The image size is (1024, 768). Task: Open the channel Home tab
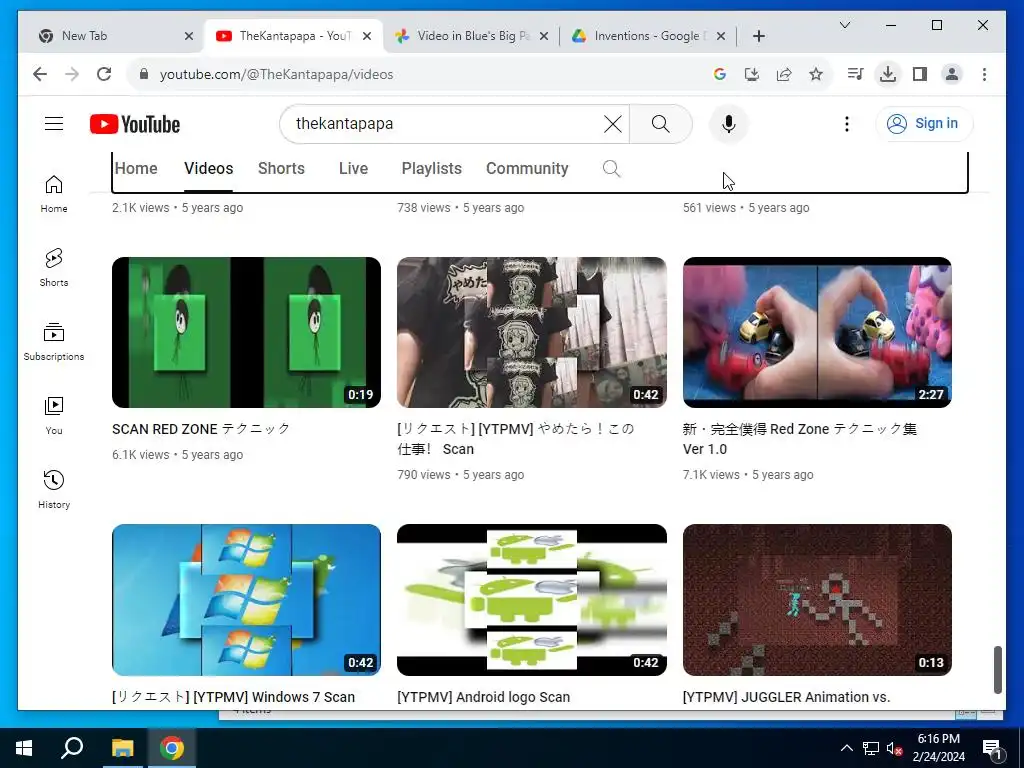136,168
